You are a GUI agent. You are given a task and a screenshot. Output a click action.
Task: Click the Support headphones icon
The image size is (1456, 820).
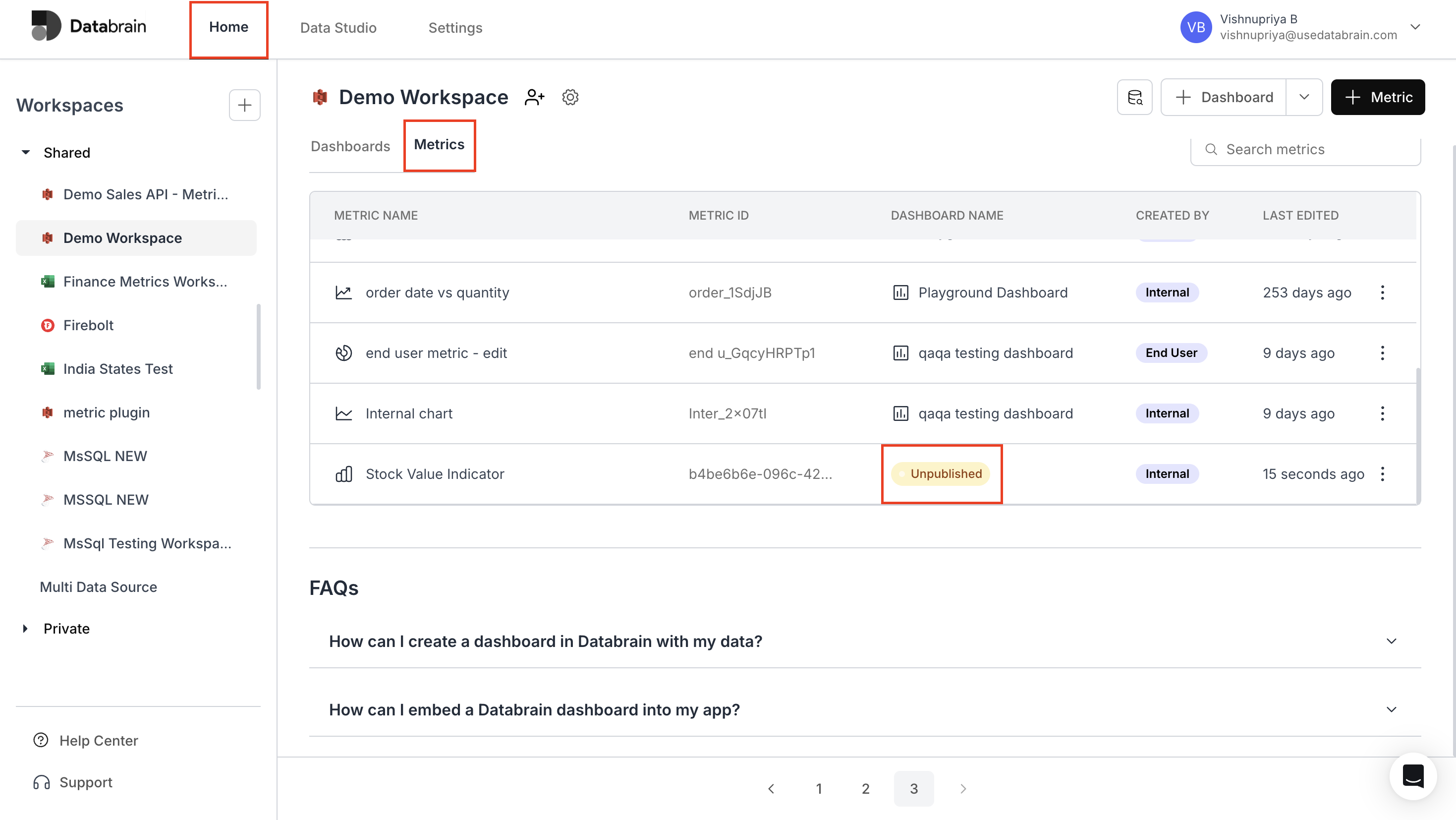(x=40, y=782)
